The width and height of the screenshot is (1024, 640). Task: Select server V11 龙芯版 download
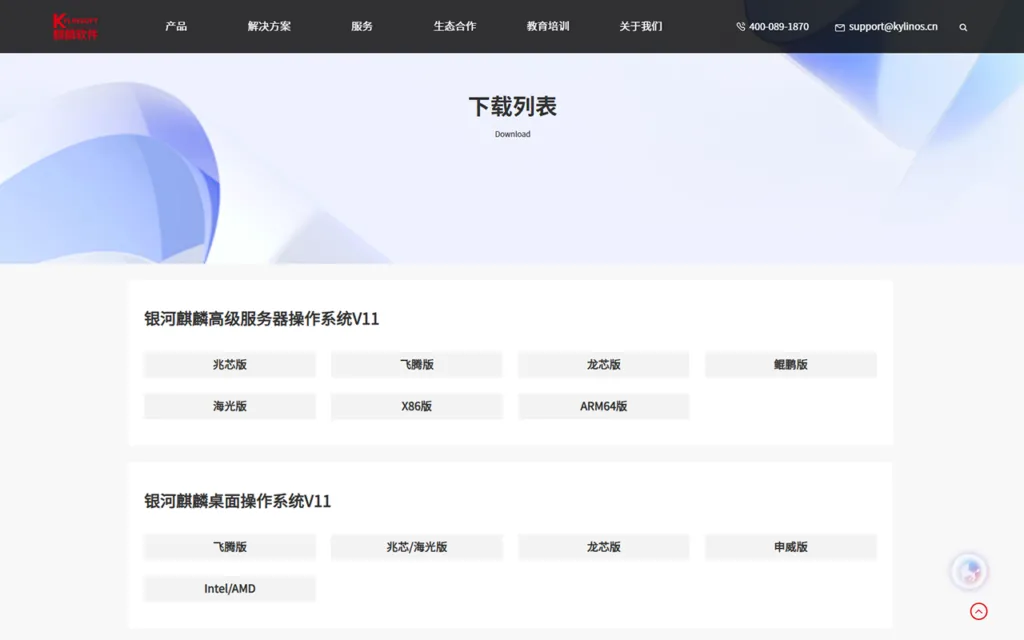coord(603,364)
